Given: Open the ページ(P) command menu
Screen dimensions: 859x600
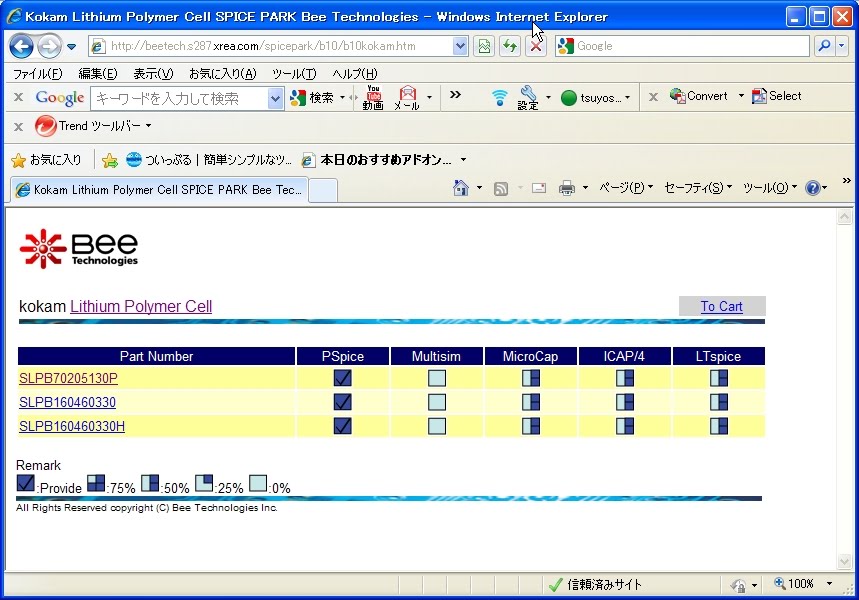Looking at the screenshot, I should (x=626, y=188).
